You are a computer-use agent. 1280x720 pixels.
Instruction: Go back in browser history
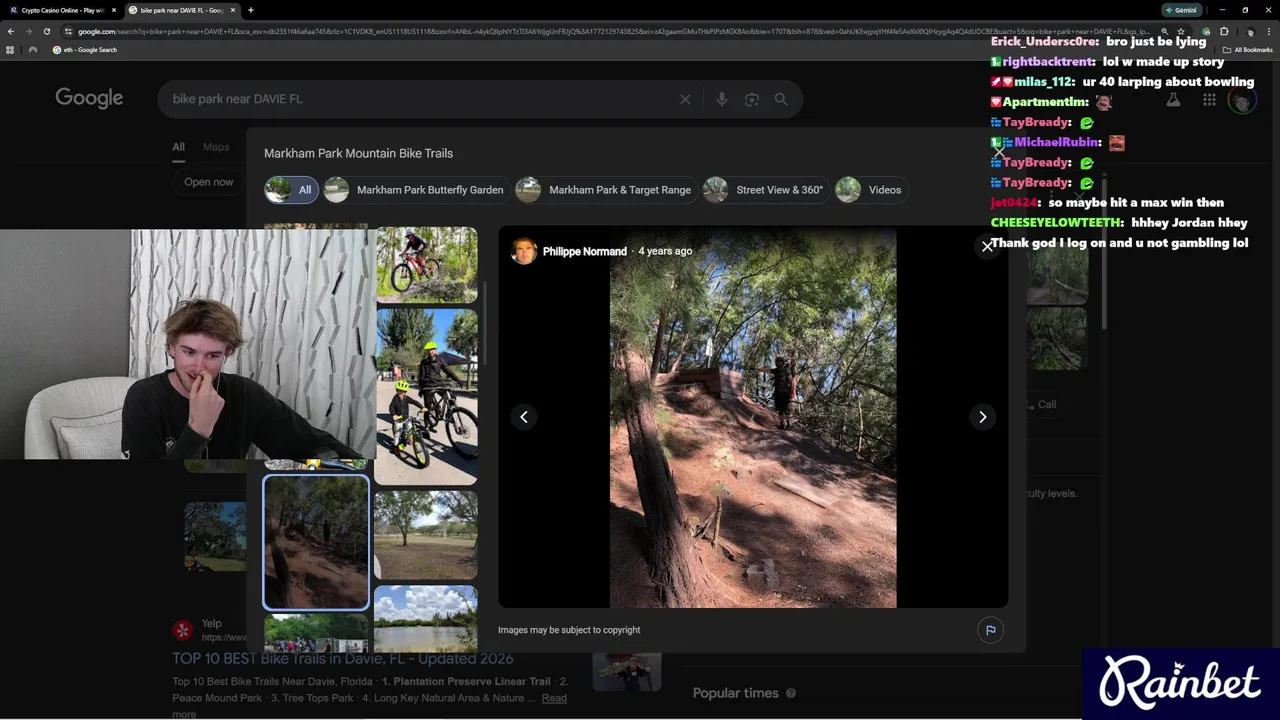pos(11,31)
